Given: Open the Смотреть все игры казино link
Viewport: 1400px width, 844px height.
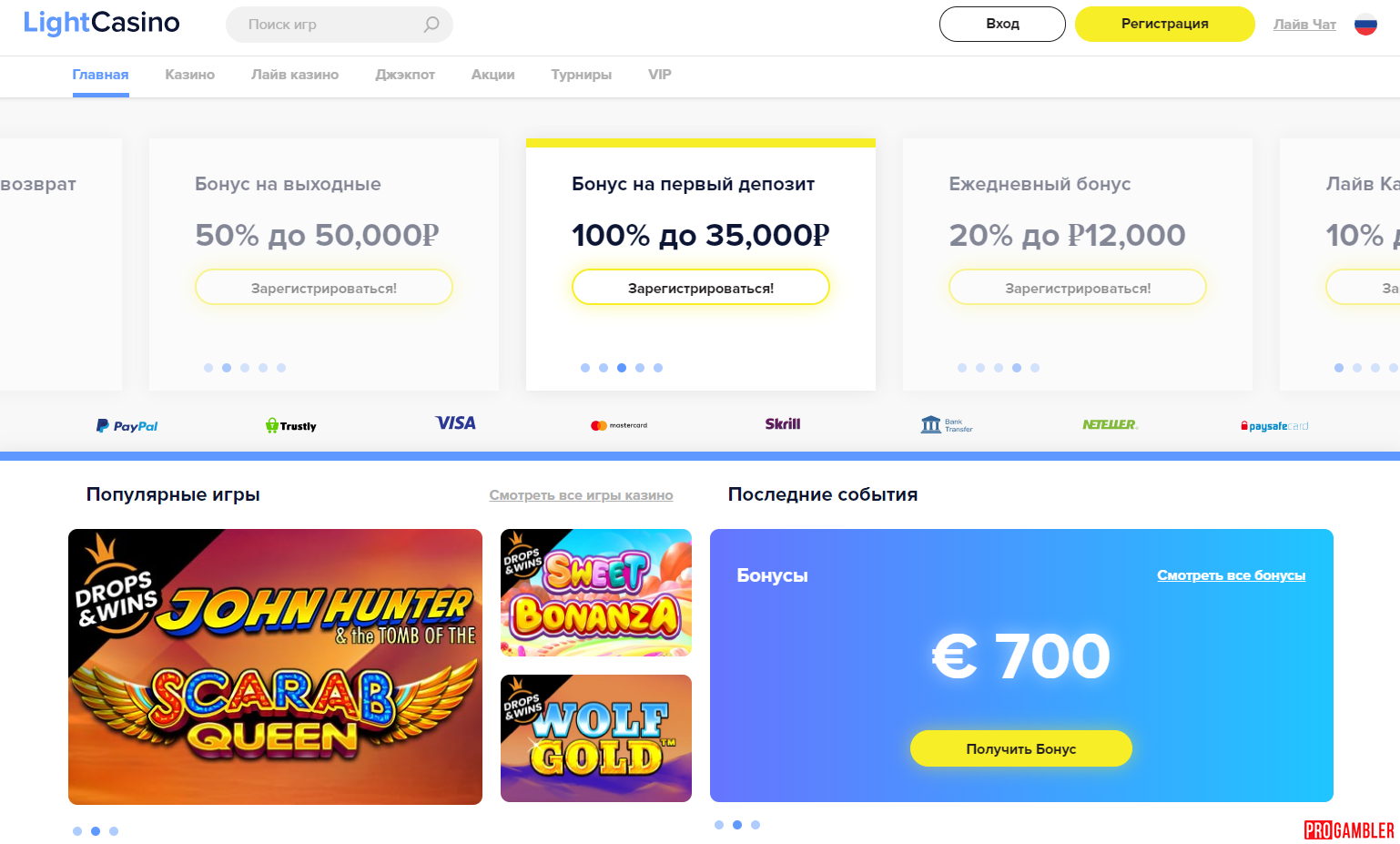Looking at the screenshot, I should [x=581, y=494].
